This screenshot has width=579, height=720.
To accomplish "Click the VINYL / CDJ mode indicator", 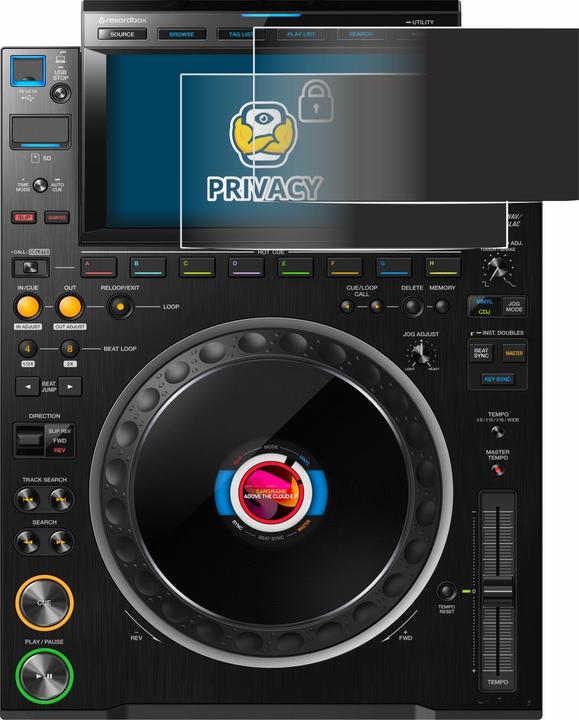I will pyautogui.click(x=484, y=306).
